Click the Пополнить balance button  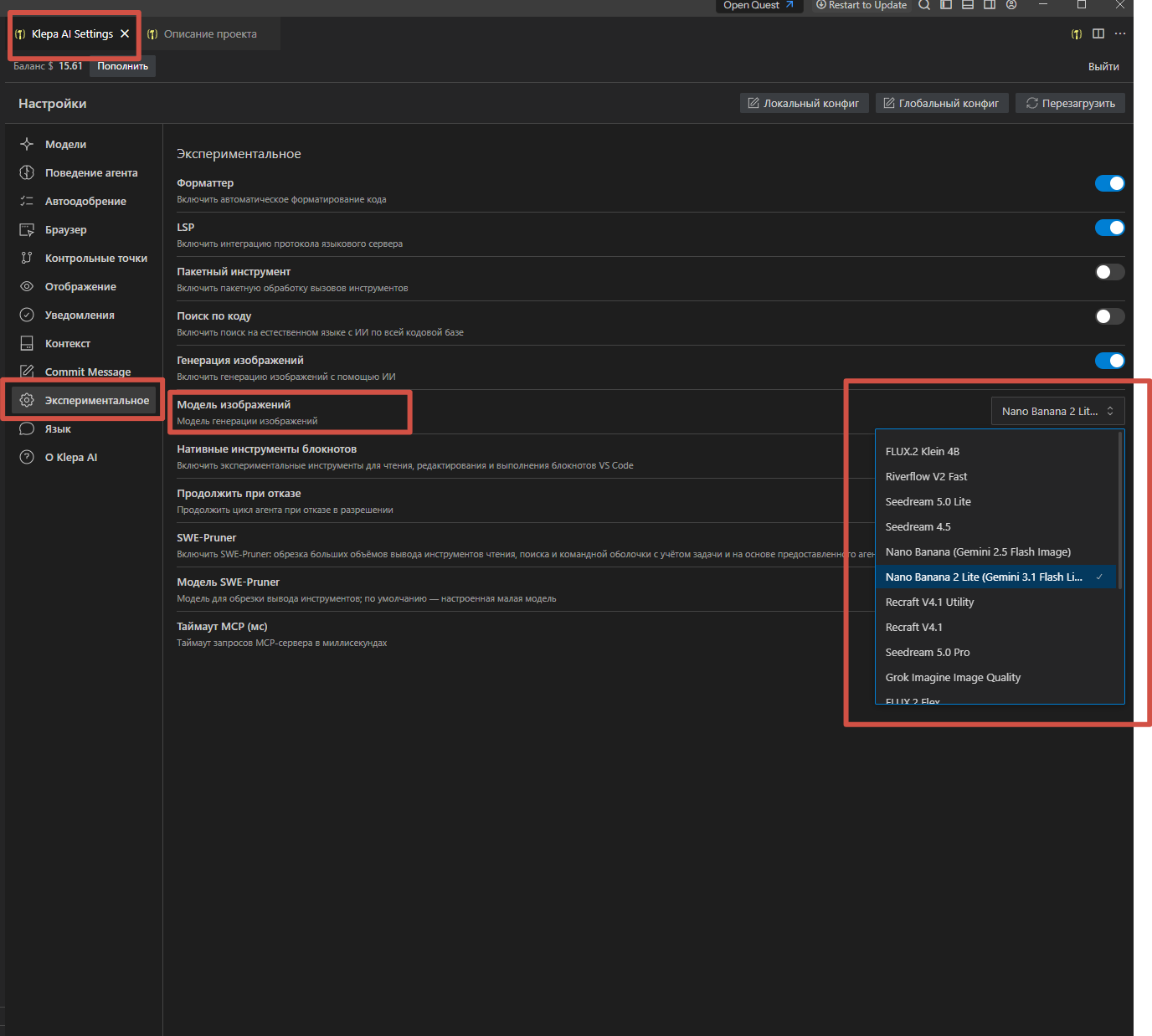point(122,66)
